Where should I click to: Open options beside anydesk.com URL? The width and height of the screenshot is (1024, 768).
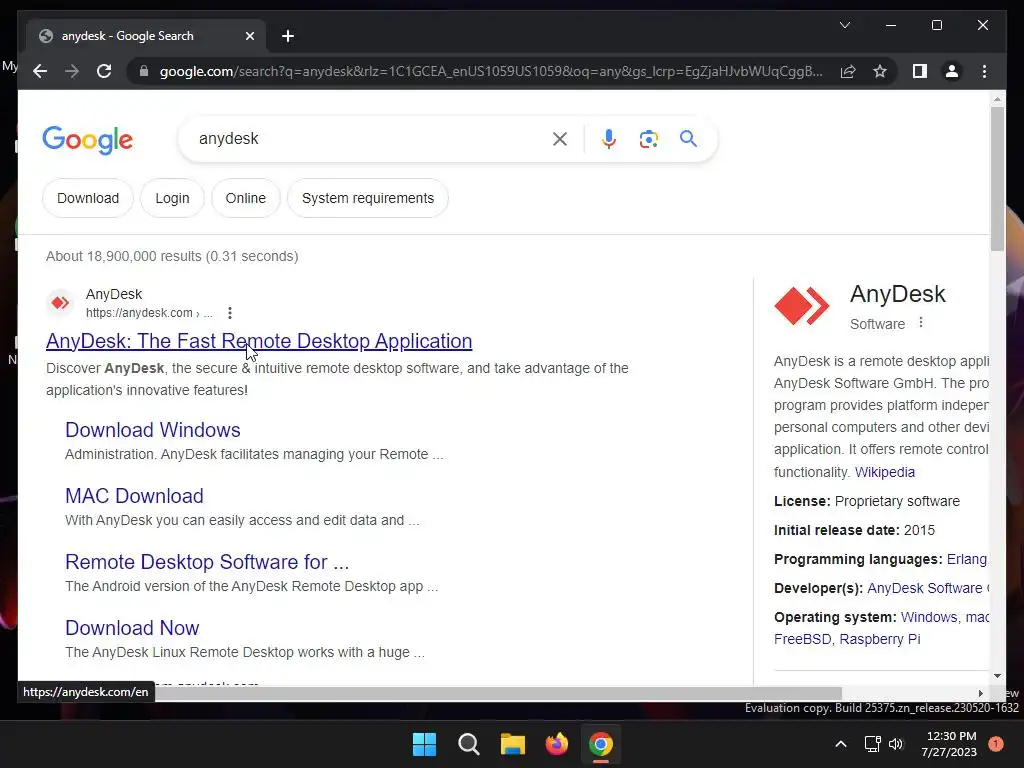click(230, 313)
